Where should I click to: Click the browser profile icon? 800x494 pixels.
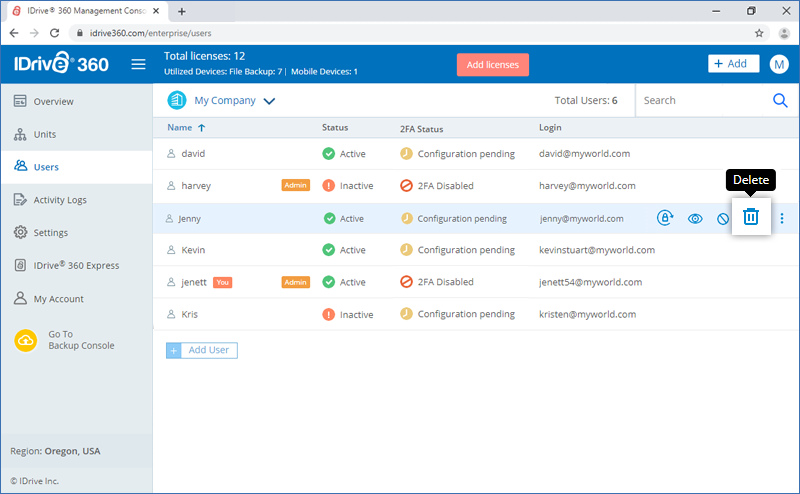(784, 33)
